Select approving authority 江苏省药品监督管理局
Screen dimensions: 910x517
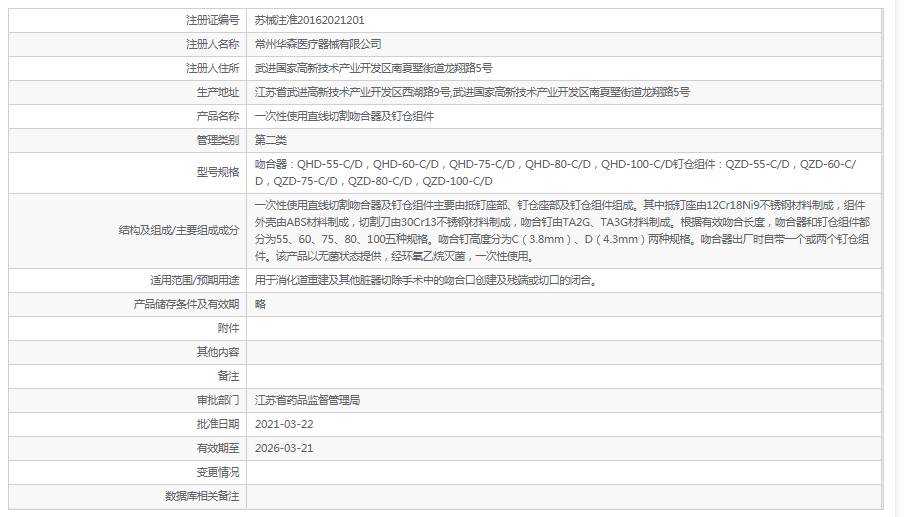pos(308,400)
